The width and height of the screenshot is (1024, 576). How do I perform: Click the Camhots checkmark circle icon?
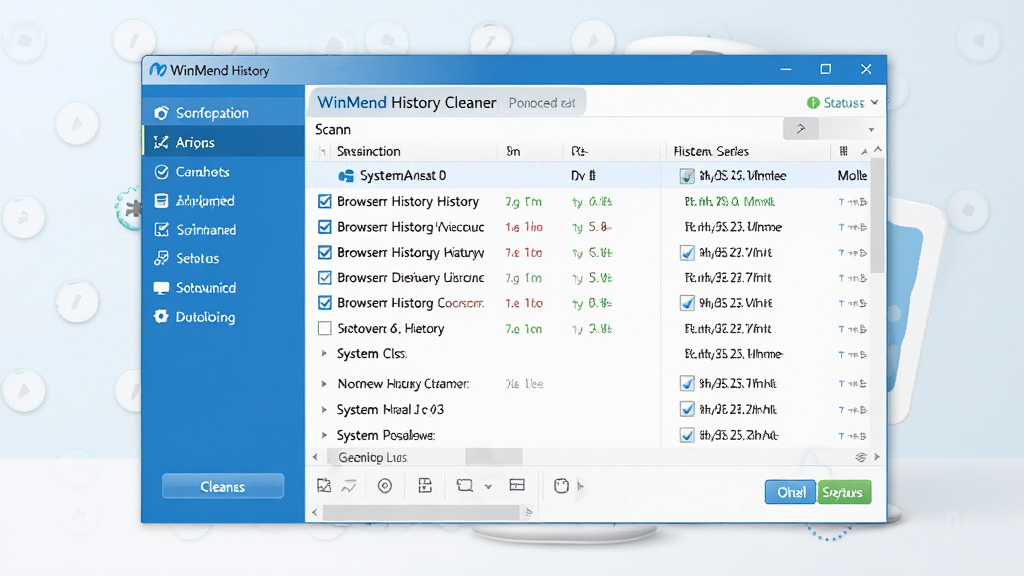(x=161, y=172)
